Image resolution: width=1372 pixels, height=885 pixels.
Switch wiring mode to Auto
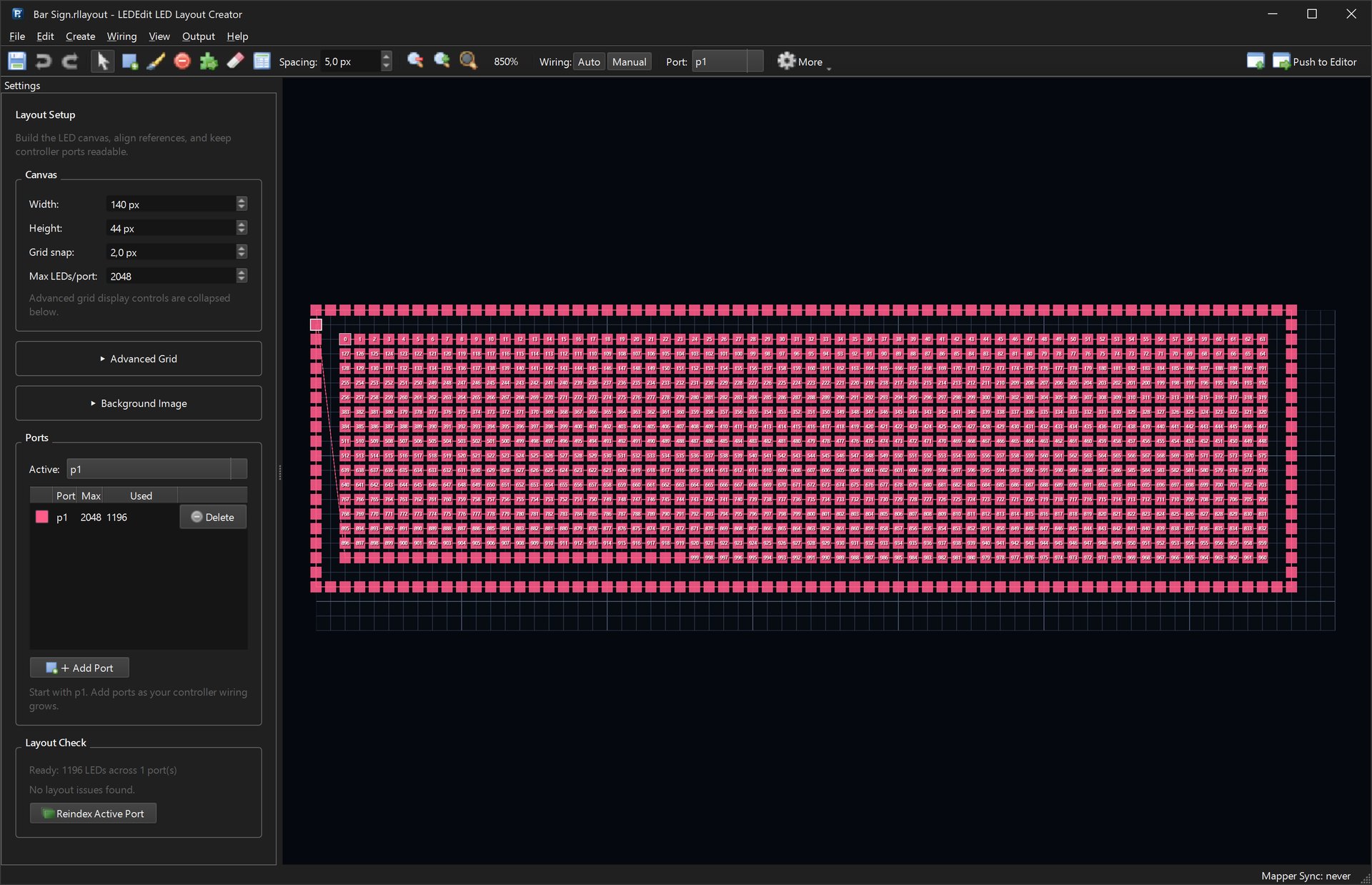(589, 61)
